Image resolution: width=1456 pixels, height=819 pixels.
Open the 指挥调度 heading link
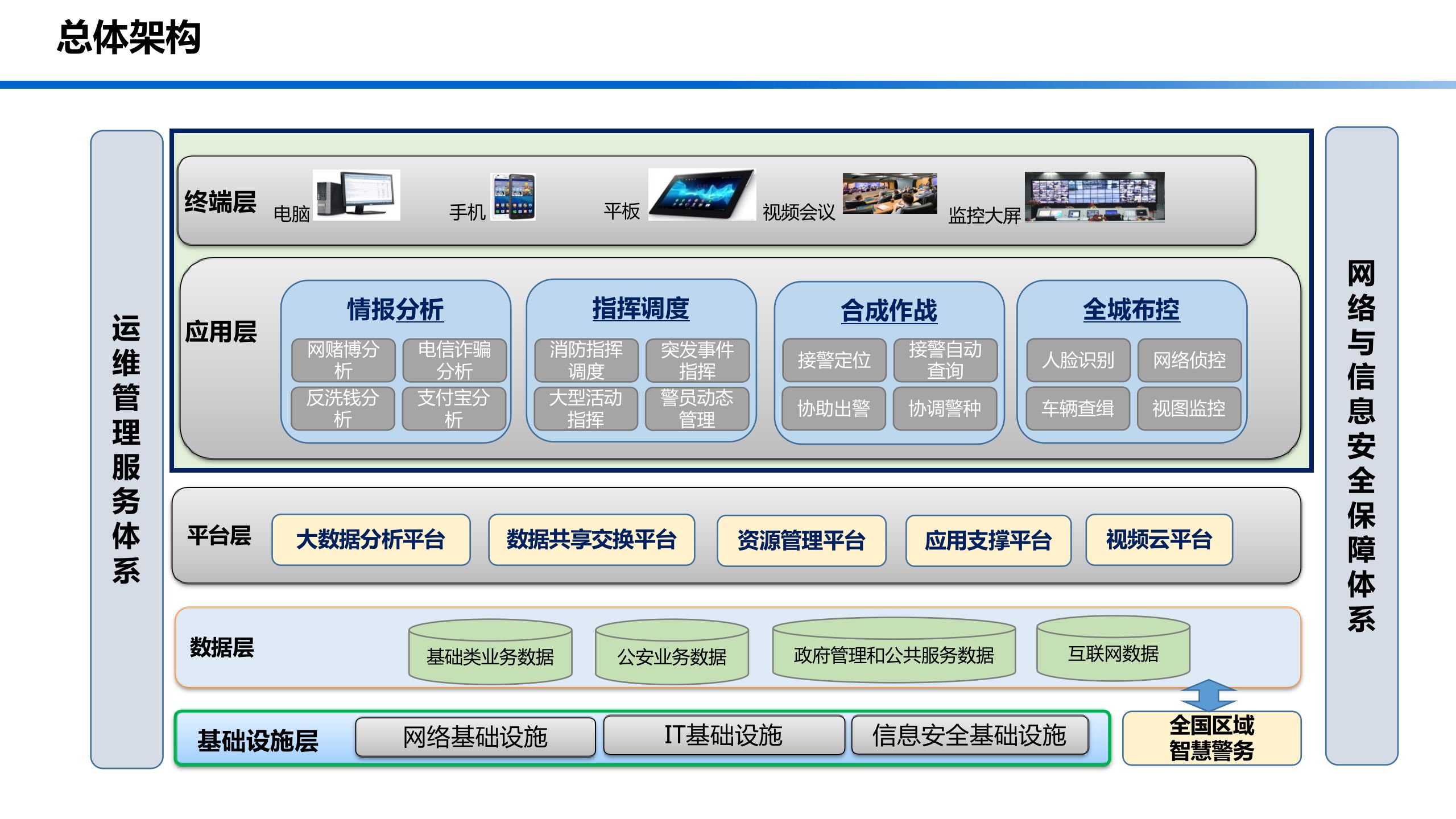641,309
